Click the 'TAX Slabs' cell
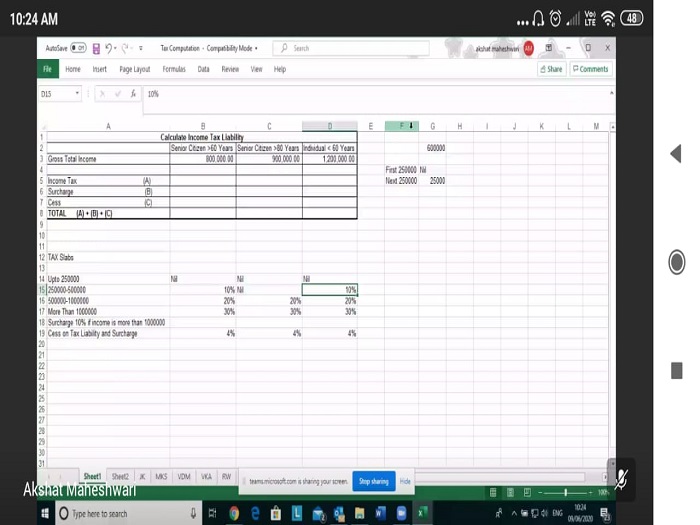Image resolution: width=700 pixels, height=525 pixels. pyautogui.click(x=108, y=257)
